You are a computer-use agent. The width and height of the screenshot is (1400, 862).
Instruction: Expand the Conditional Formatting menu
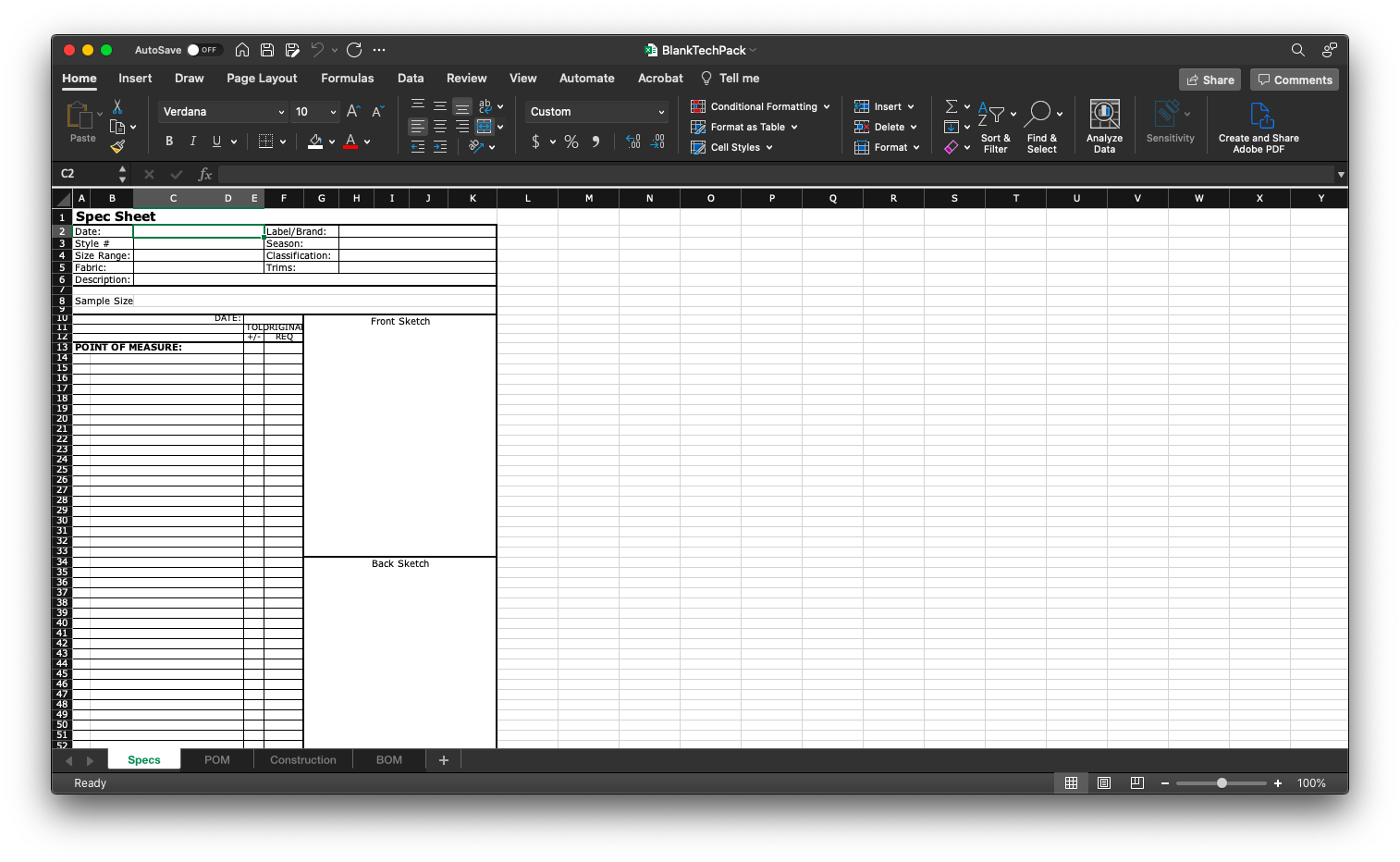point(760,106)
